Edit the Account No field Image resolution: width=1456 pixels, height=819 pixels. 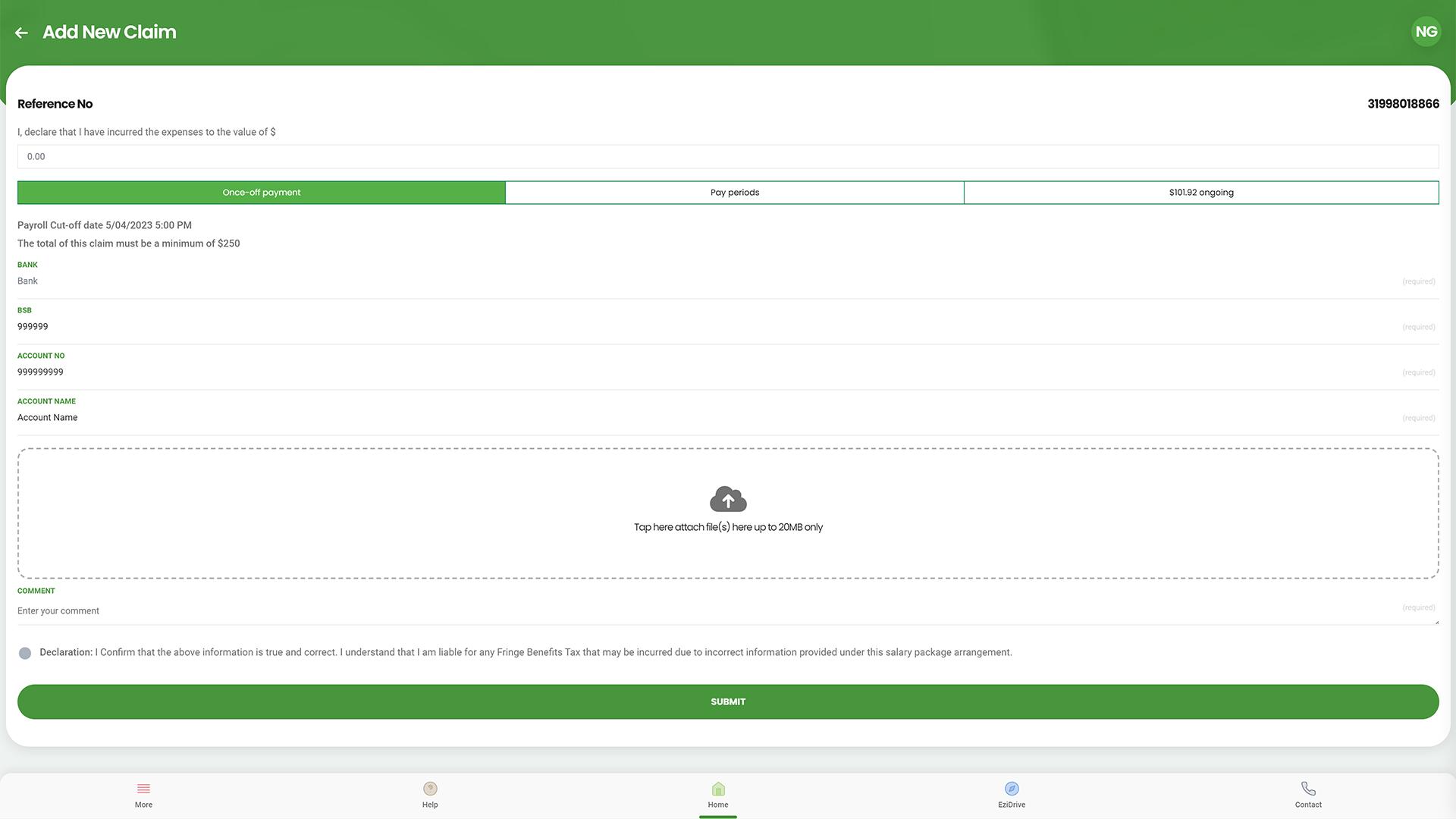click(728, 372)
